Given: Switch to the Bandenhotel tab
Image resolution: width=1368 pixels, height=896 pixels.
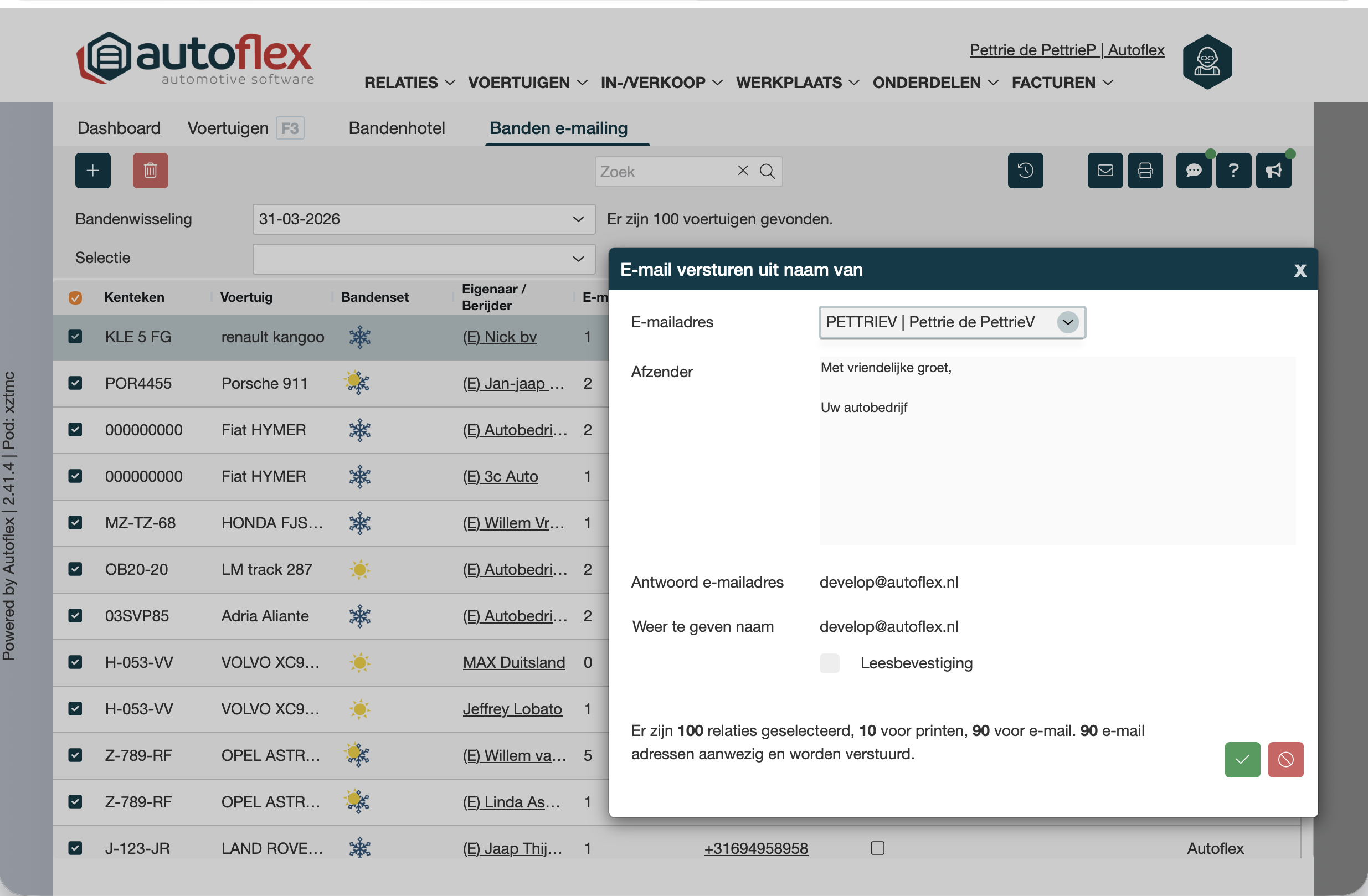Looking at the screenshot, I should click(397, 128).
